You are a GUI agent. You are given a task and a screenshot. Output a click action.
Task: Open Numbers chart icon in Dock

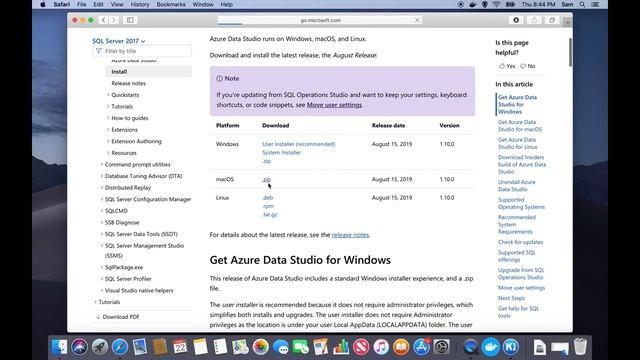[x=341, y=347]
